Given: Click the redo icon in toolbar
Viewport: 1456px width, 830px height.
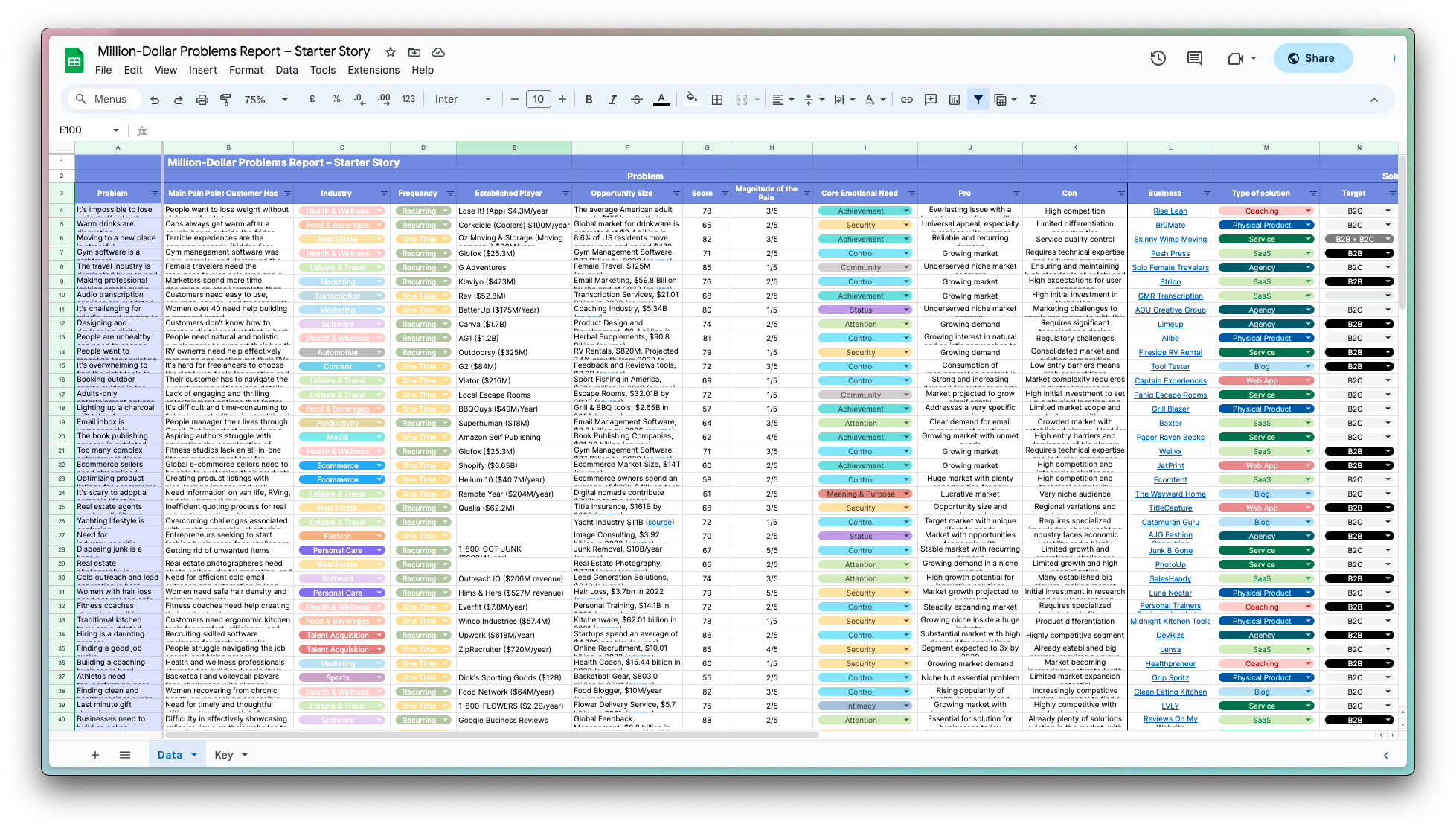Looking at the screenshot, I should click(x=179, y=100).
